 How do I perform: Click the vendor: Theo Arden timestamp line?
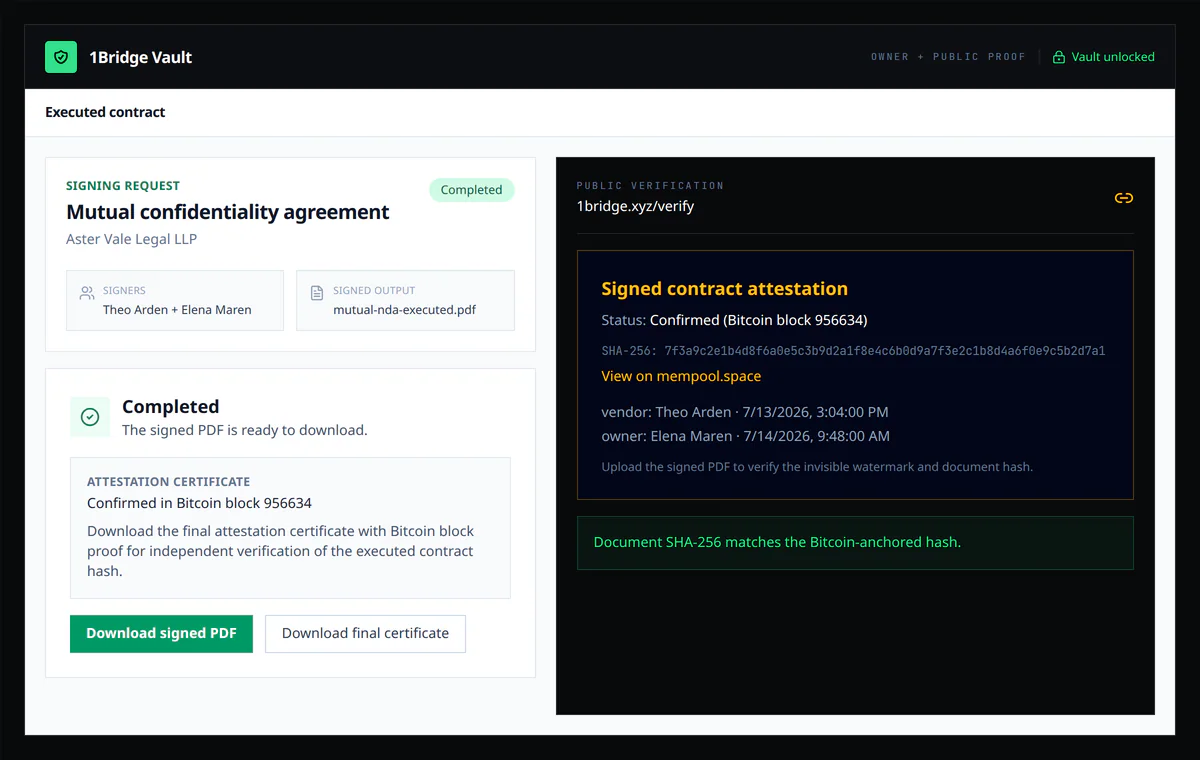[745, 412]
